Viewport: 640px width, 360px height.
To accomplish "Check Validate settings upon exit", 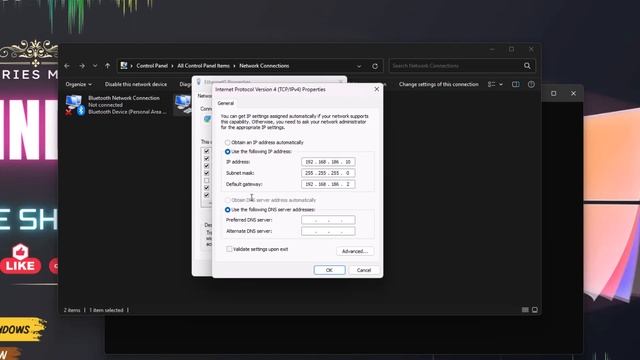I will coord(229,249).
